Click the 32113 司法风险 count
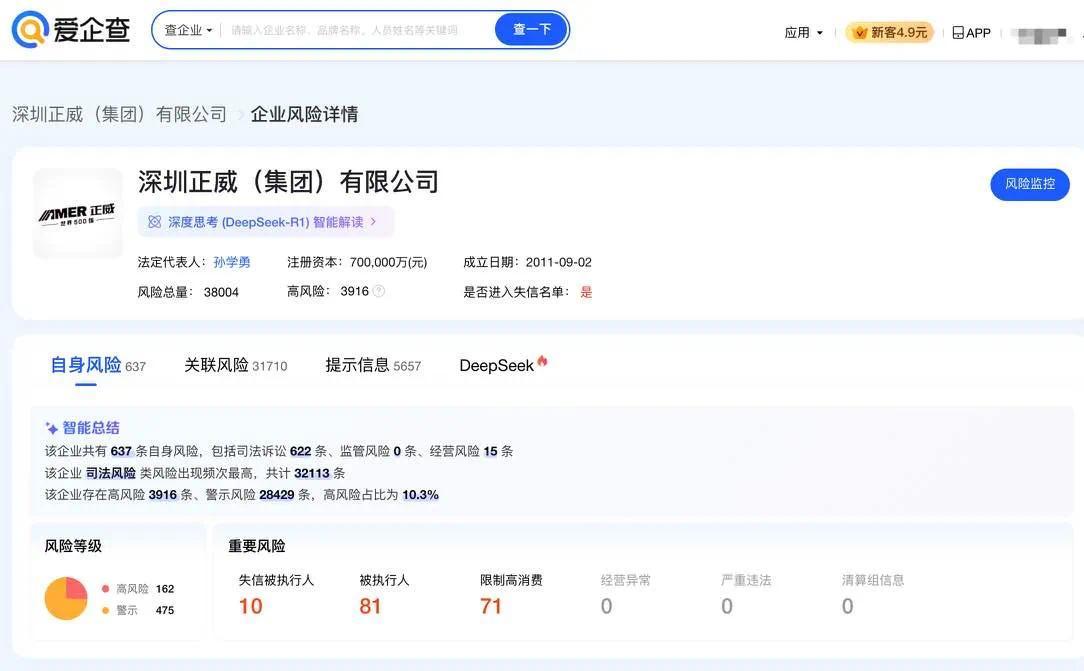Viewport: 1084px width, 671px height. click(312, 473)
